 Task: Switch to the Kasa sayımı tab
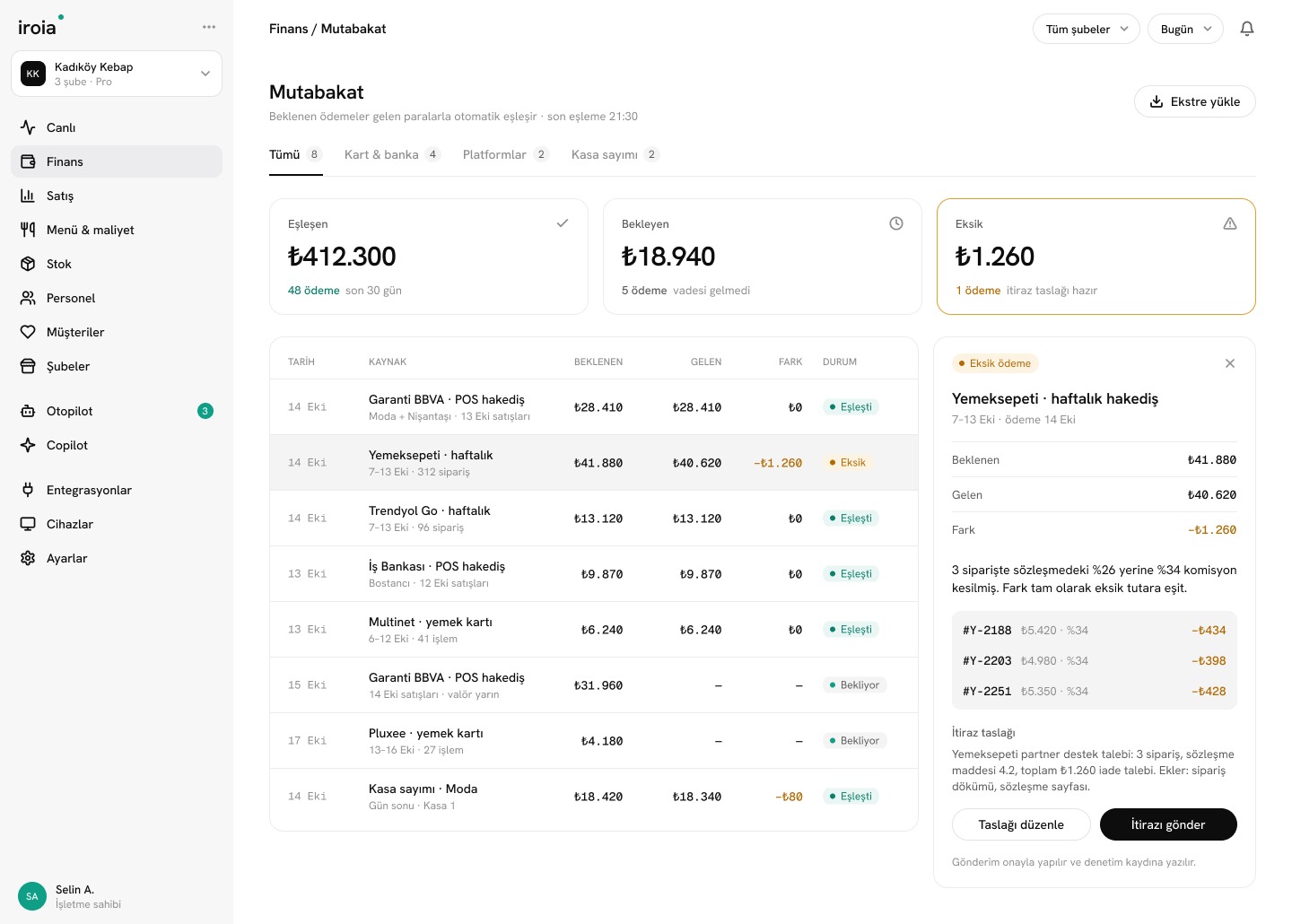[615, 154]
